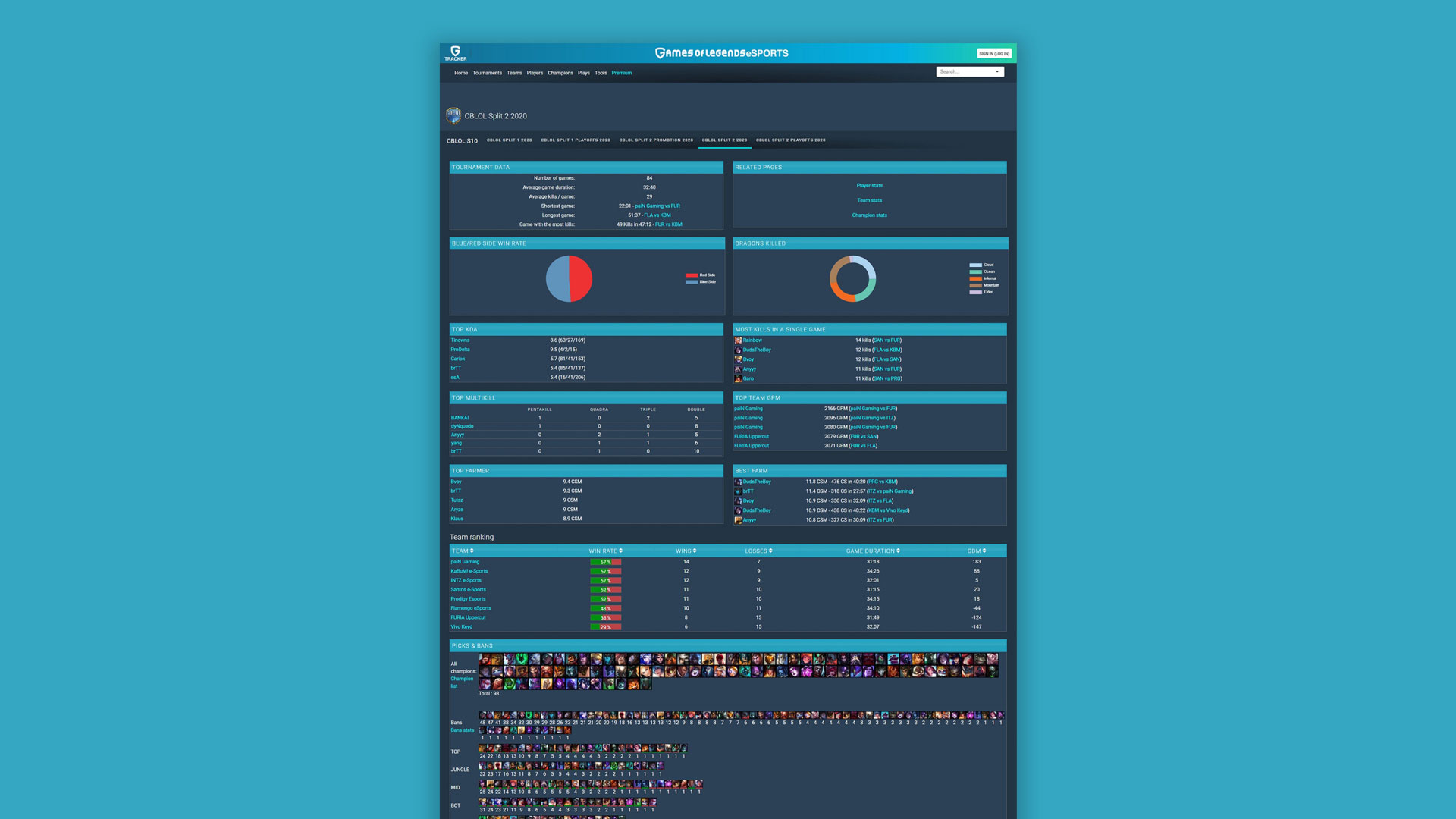Open the search box dropdown arrow
Screen dimensions: 1456x819
click(997, 72)
